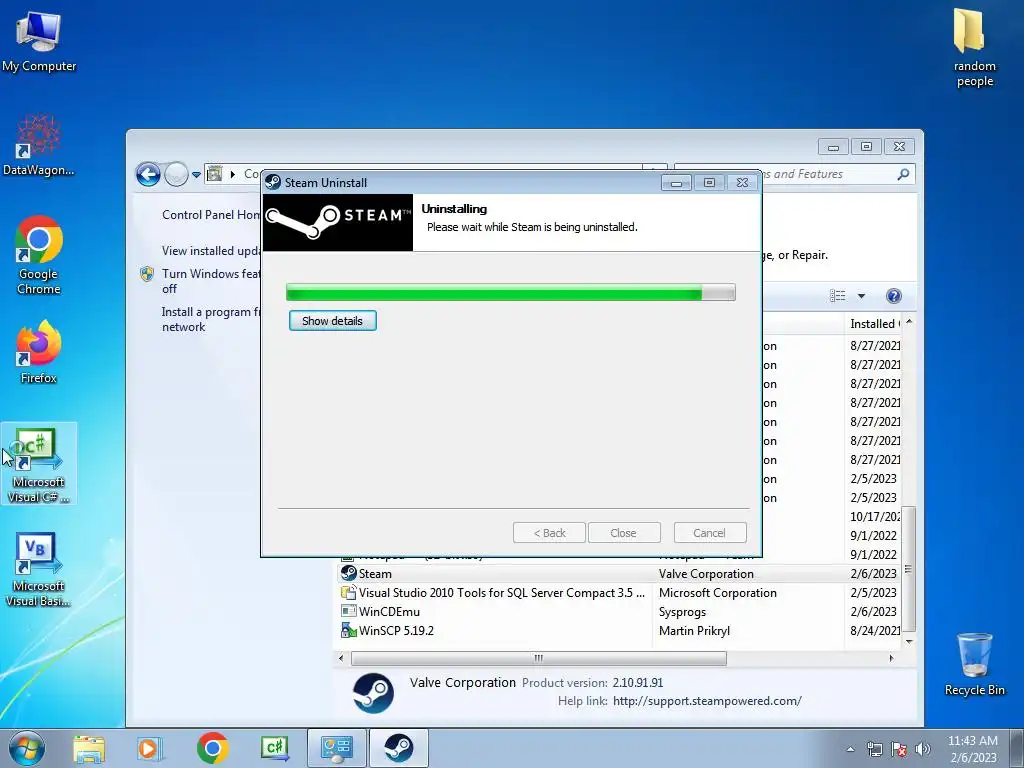Viewport: 1024px width, 768px height.
Task: Open recent pages dropdown in Control Panel
Action: (196, 175)
